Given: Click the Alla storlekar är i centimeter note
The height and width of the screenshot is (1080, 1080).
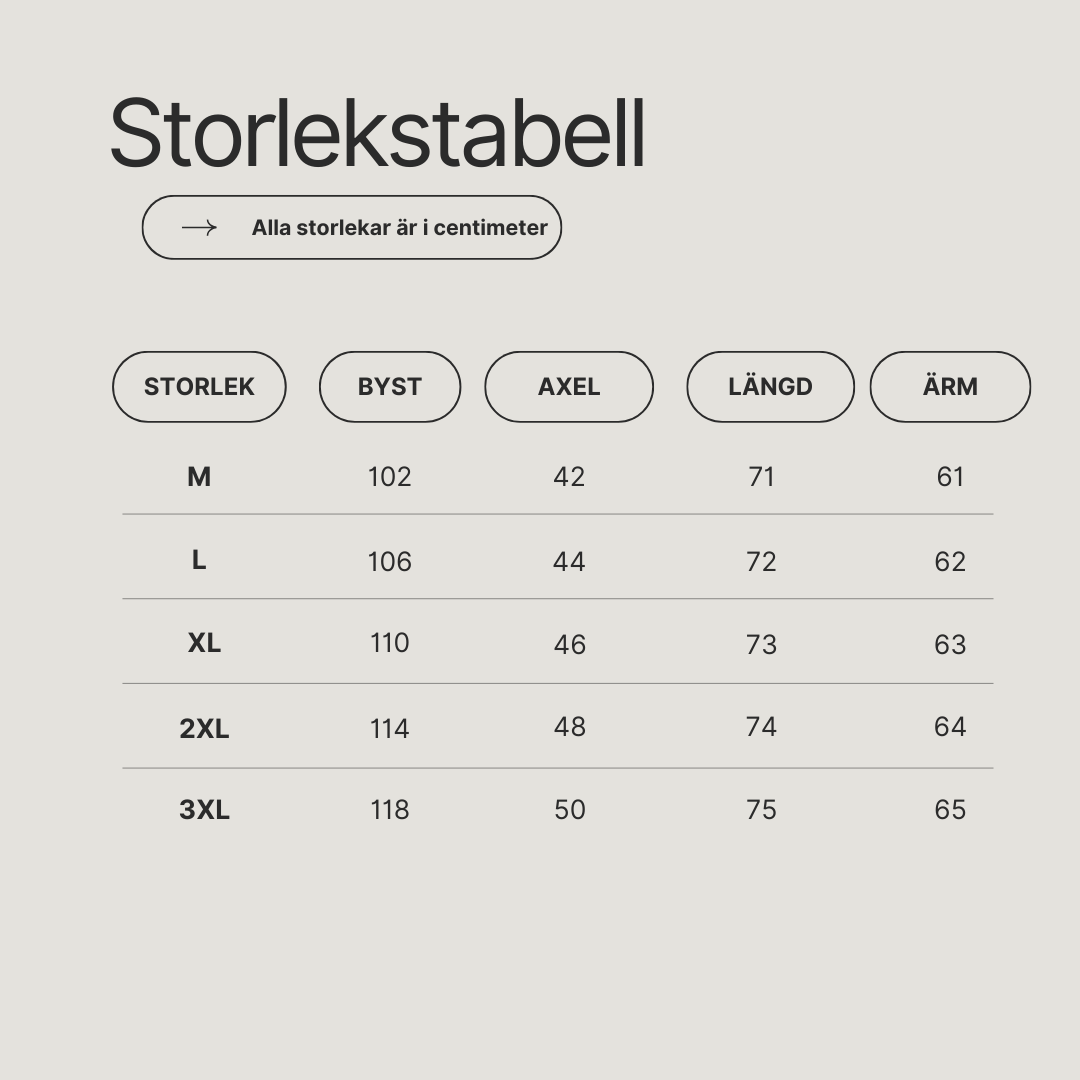Looking at the screenshot, I should [x=399, y=227].
